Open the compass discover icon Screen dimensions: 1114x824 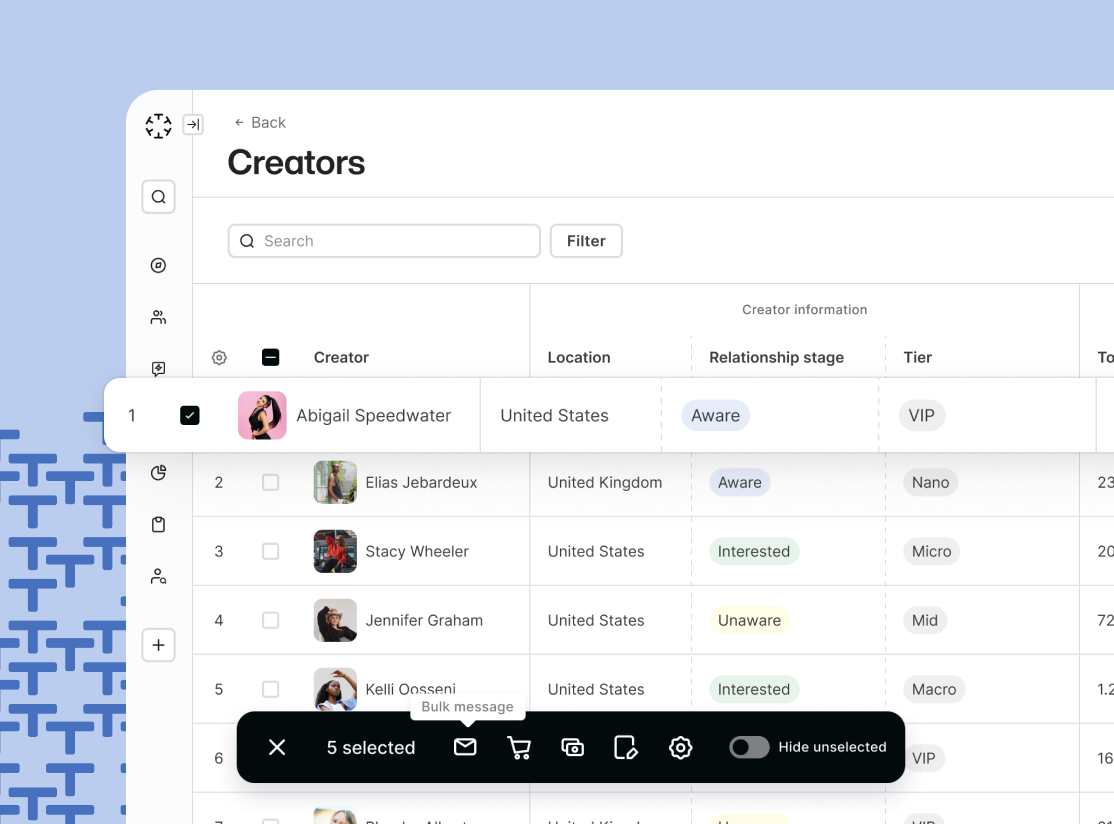(158, 265)
